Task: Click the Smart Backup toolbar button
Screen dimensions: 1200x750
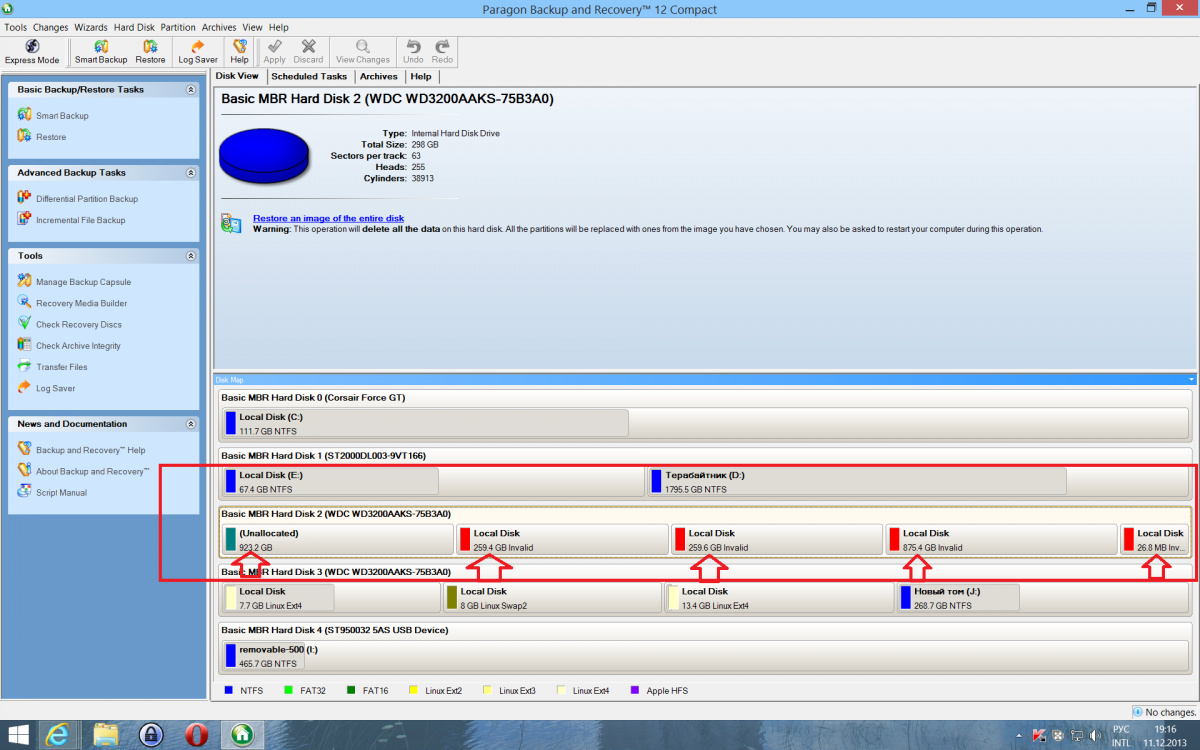Action: tap(101, 52)
